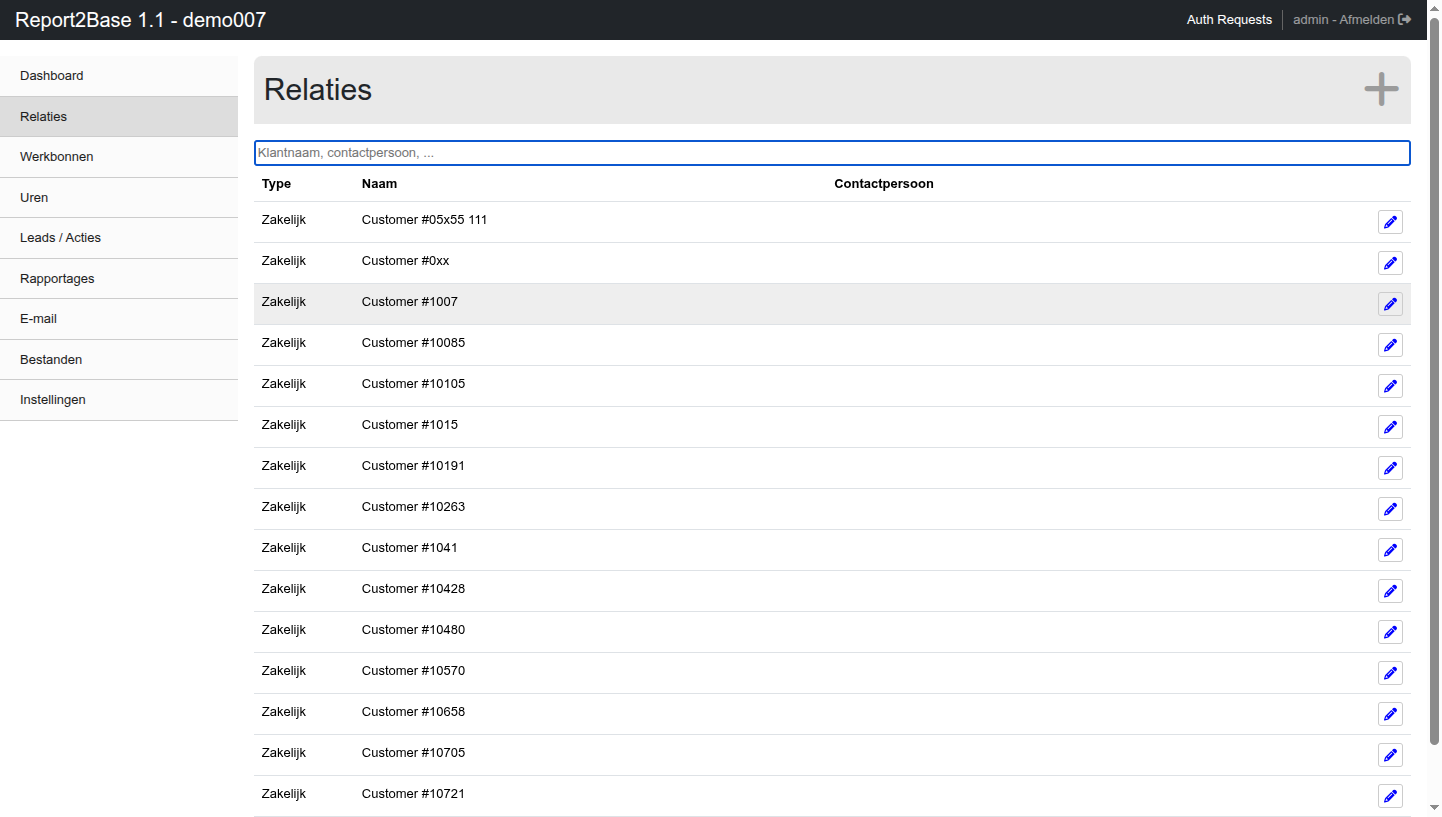The height and width of the screenshot is (817, 1442).
Task: Open Instellingen from the sidebar
Action: click(x=53, y=400)
